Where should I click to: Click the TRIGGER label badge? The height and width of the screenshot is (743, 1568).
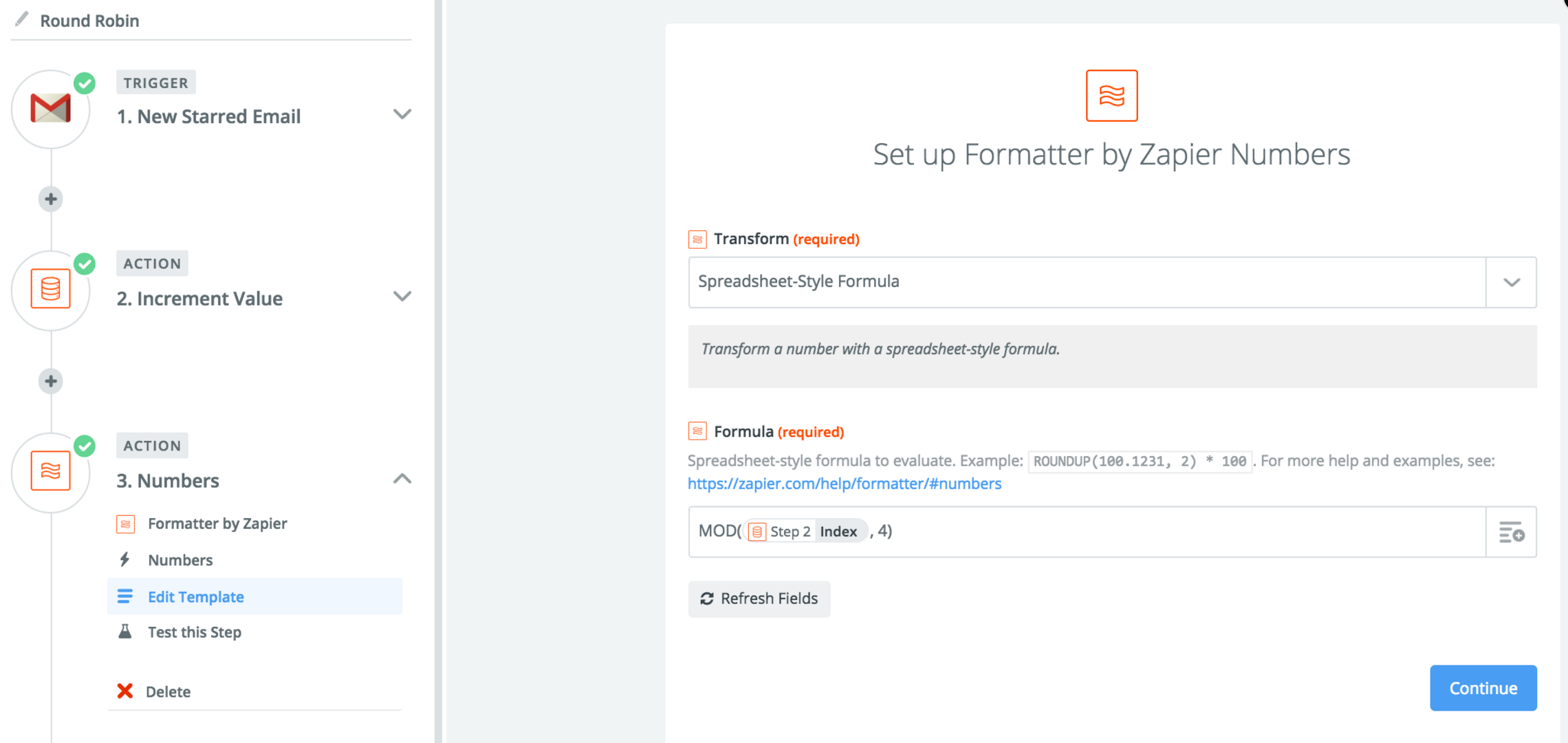[155, 83]
